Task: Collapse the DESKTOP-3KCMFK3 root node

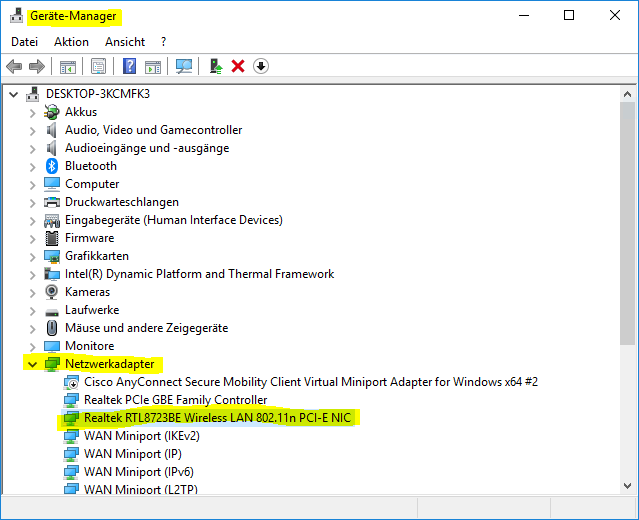Action: pyautogui.click(x=13, y=94)
